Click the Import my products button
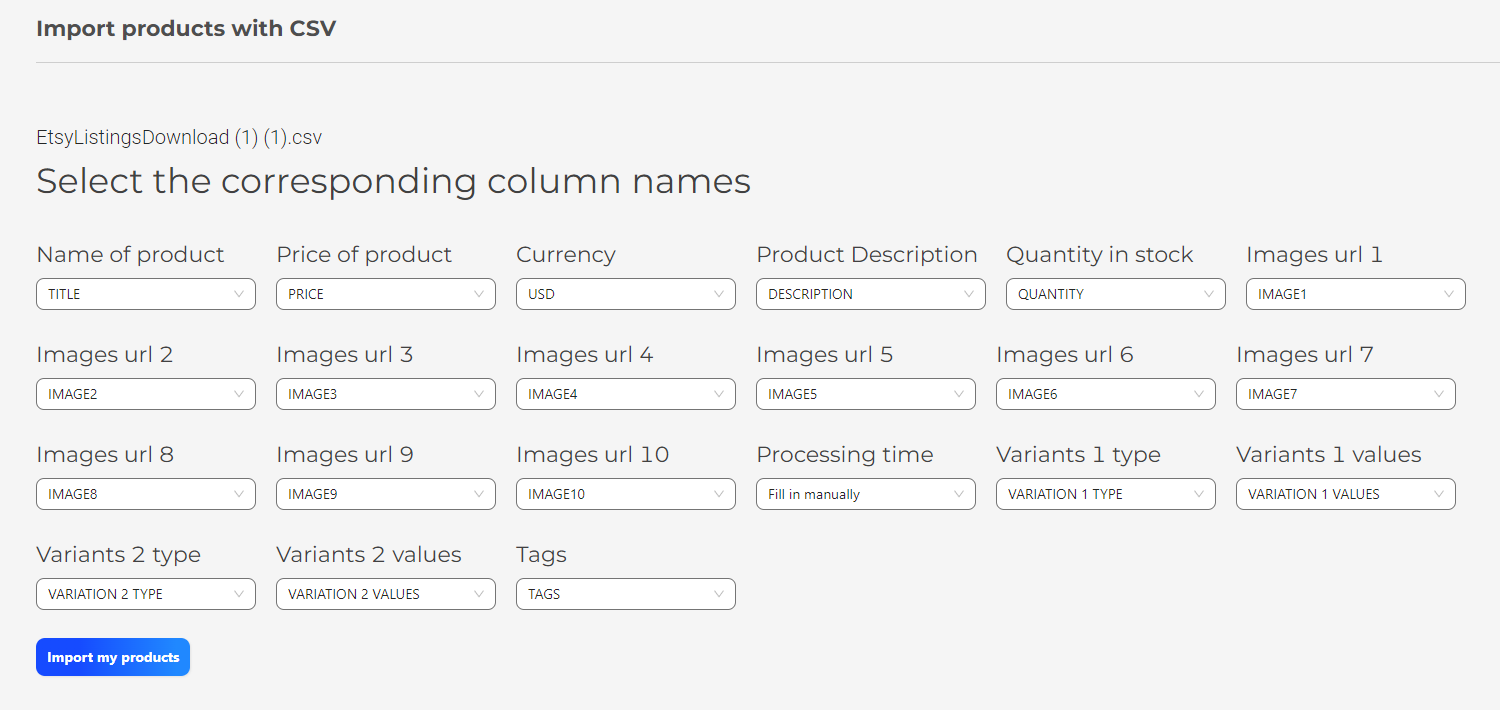The width and height of the screenshot is (1500, 710). 113,657
